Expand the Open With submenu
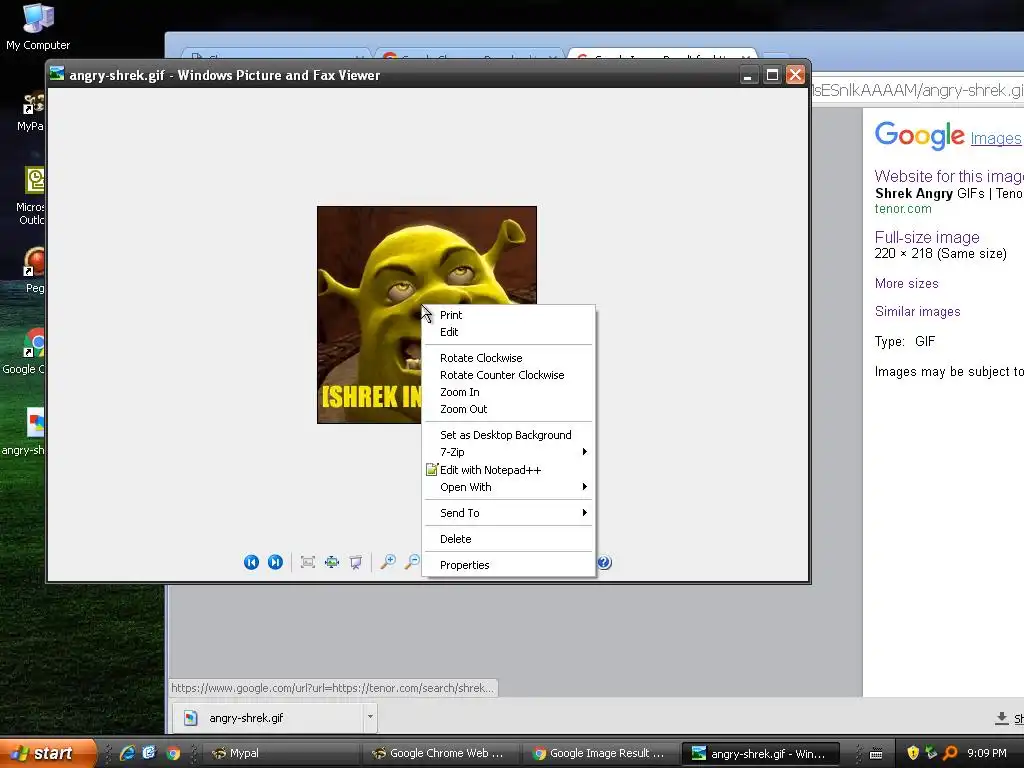 [509, 487]
